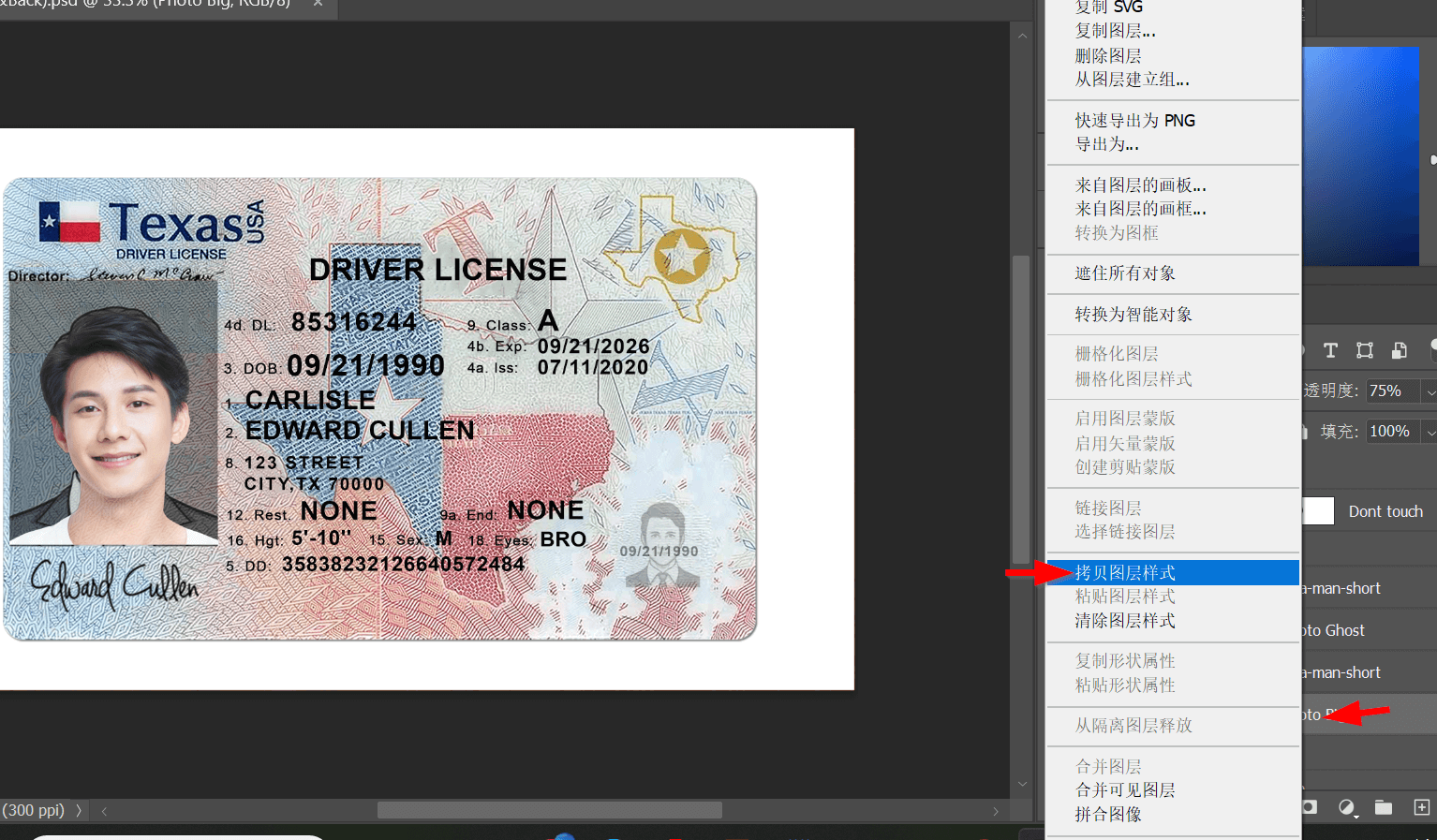The height and width of the screenshot is (840, 1437).
Task: Choose 复制图层... in the context menu
Action: tap(1115, 31)
